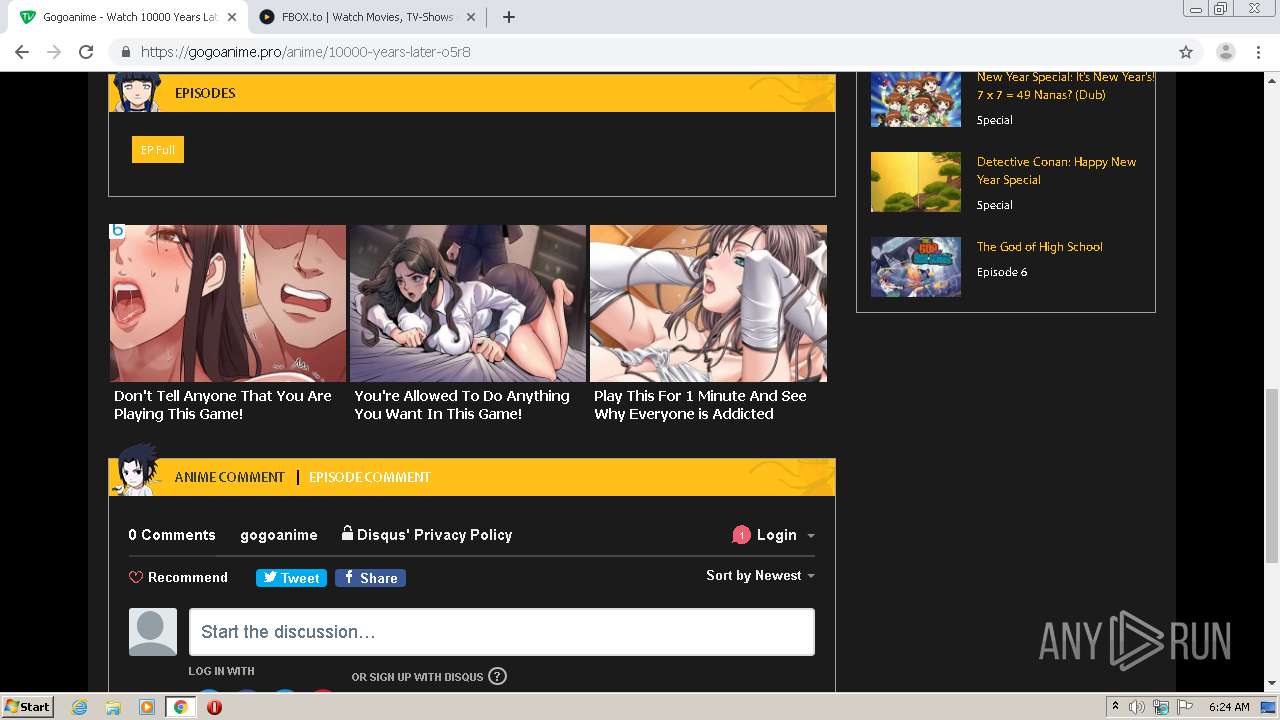Click the 'Episode 6' text
This screenshot has height=720, width=1280.
coord(1002,272)
